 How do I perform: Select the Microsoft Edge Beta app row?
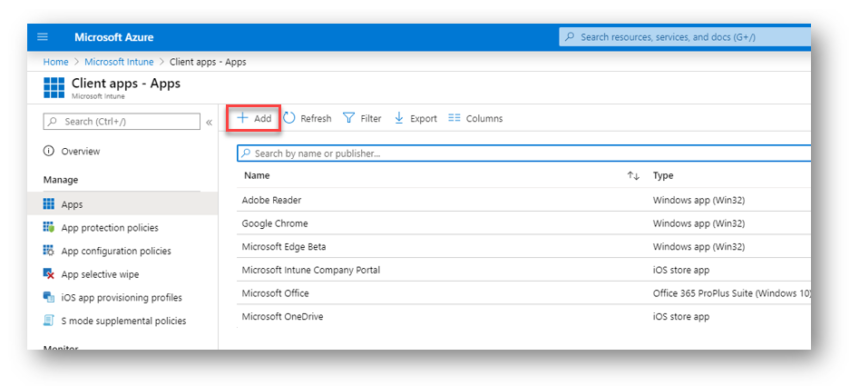point(524,247)
